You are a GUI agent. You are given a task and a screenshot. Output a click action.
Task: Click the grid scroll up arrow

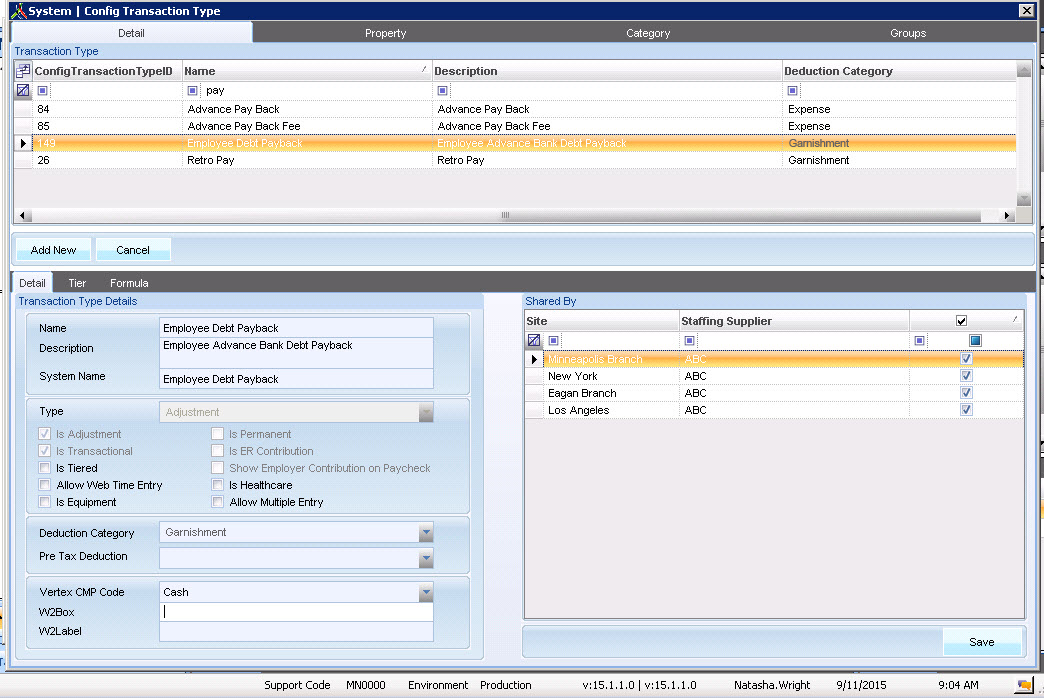(x=1024, y=70)
